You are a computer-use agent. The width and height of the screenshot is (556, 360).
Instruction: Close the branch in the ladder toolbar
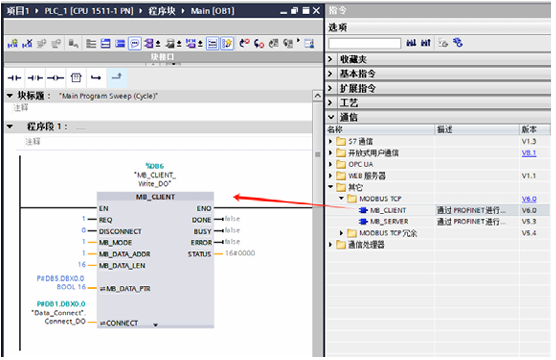point(117,77)
